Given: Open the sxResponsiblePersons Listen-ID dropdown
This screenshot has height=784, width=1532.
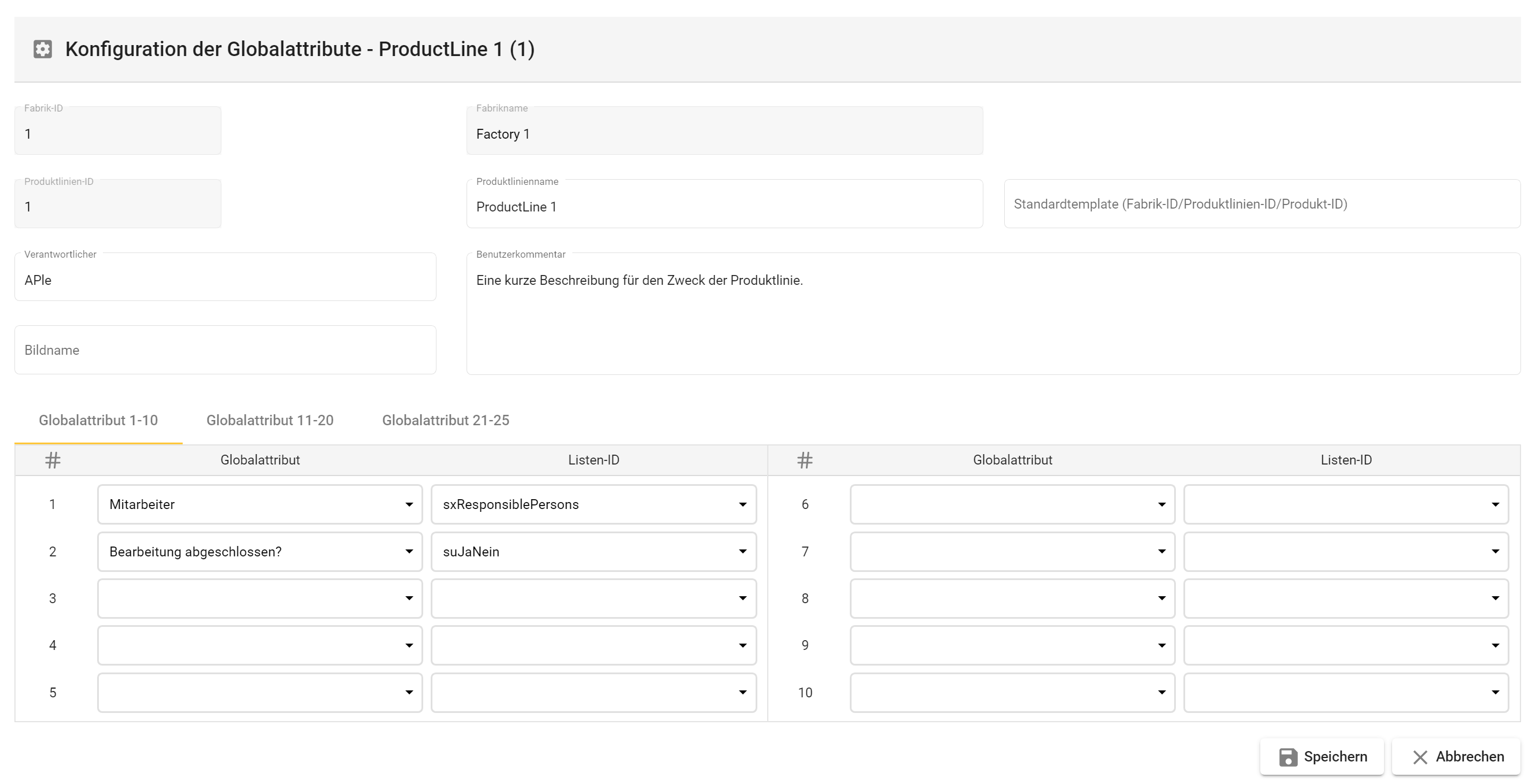Looking at the screenshot, I should (x=594, y=504).
